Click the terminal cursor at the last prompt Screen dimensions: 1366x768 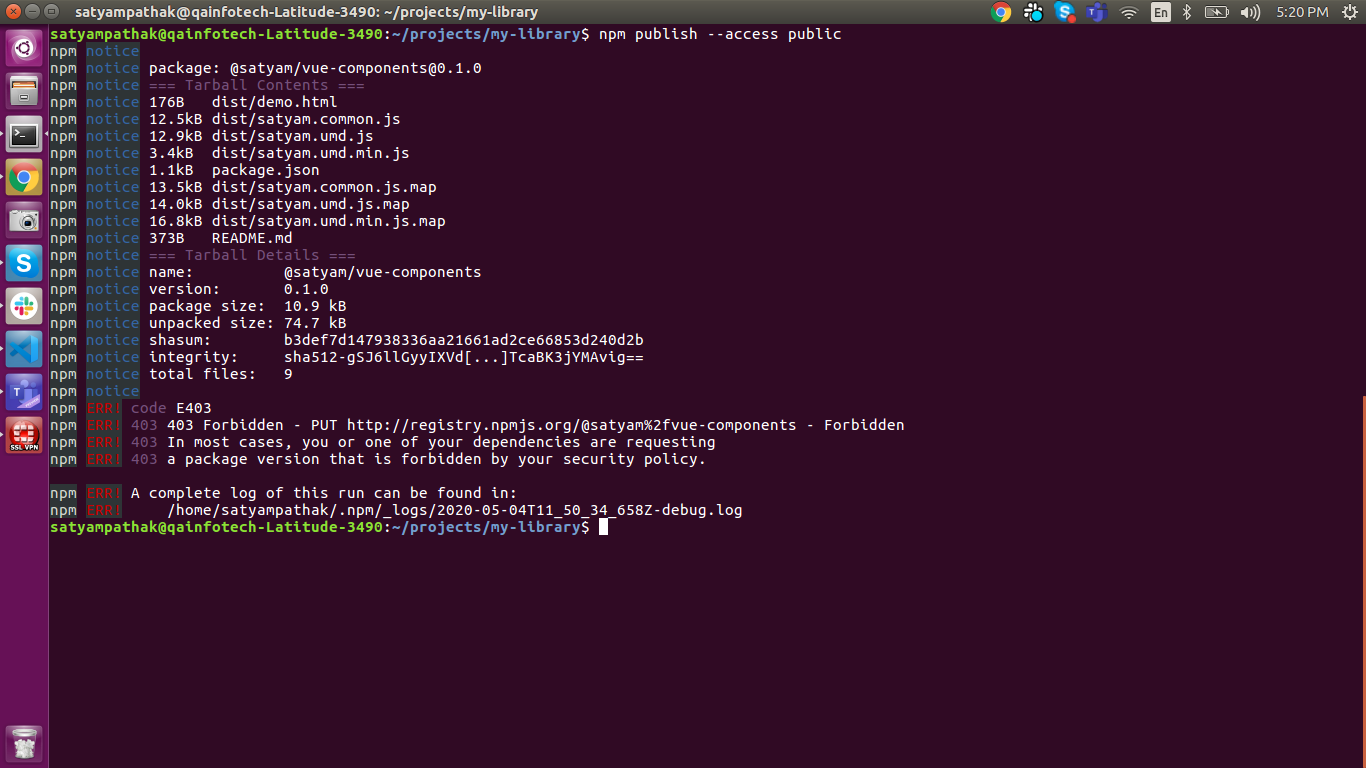pos(603,527)
